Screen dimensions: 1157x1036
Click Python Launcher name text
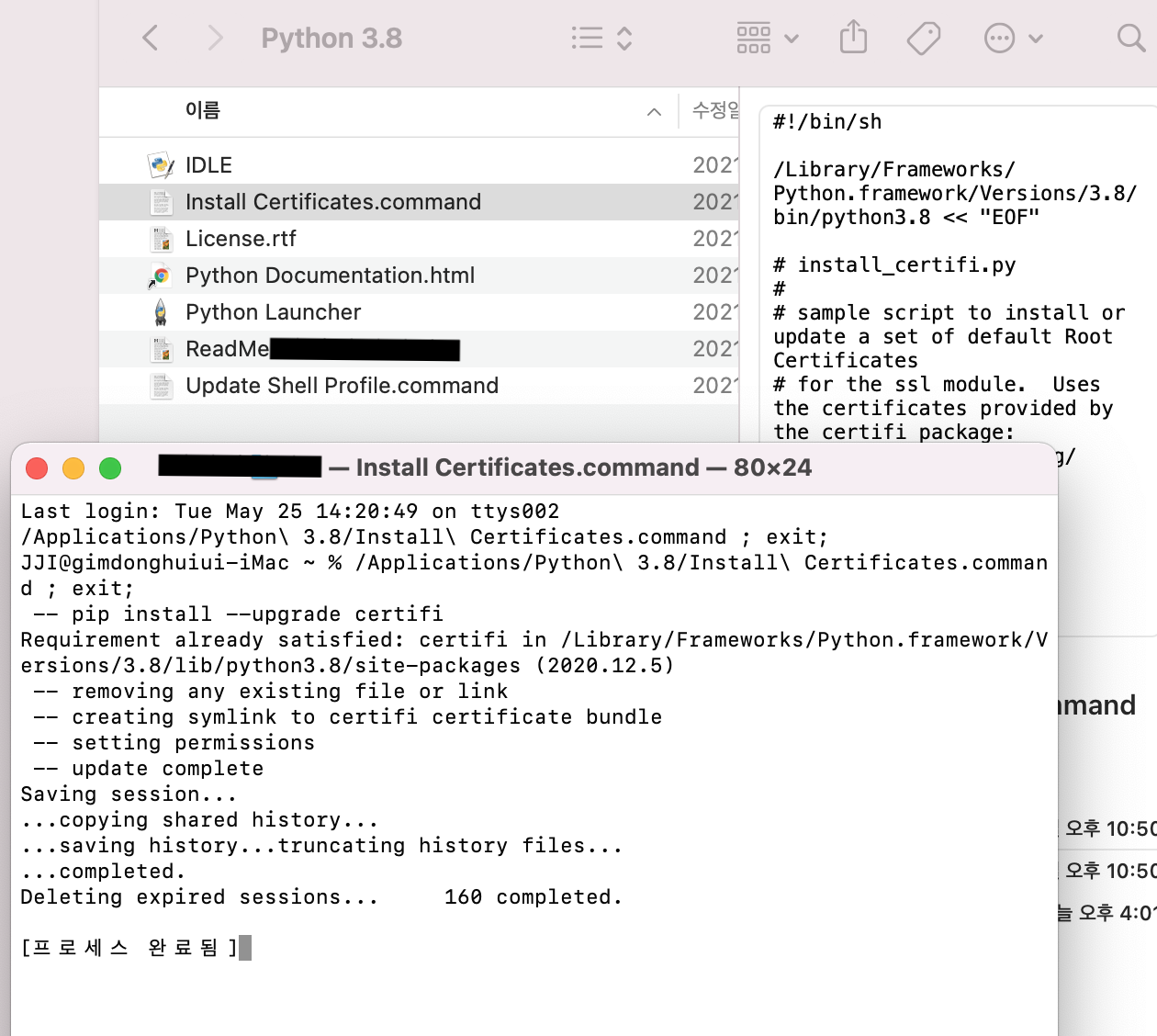(x=274, y=312)
